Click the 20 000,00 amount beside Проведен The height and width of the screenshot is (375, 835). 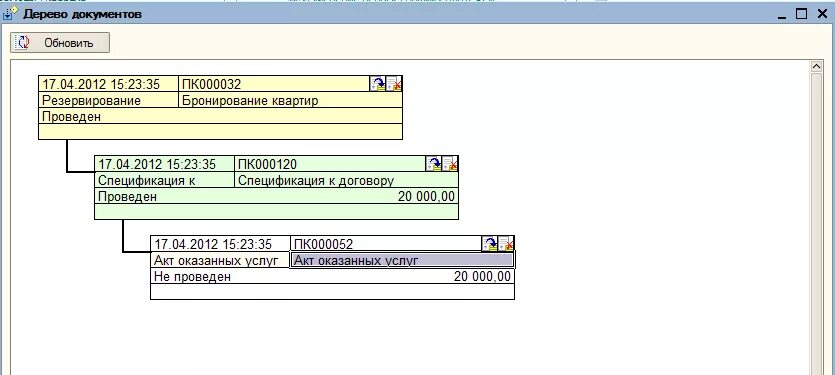pos(427,197)
